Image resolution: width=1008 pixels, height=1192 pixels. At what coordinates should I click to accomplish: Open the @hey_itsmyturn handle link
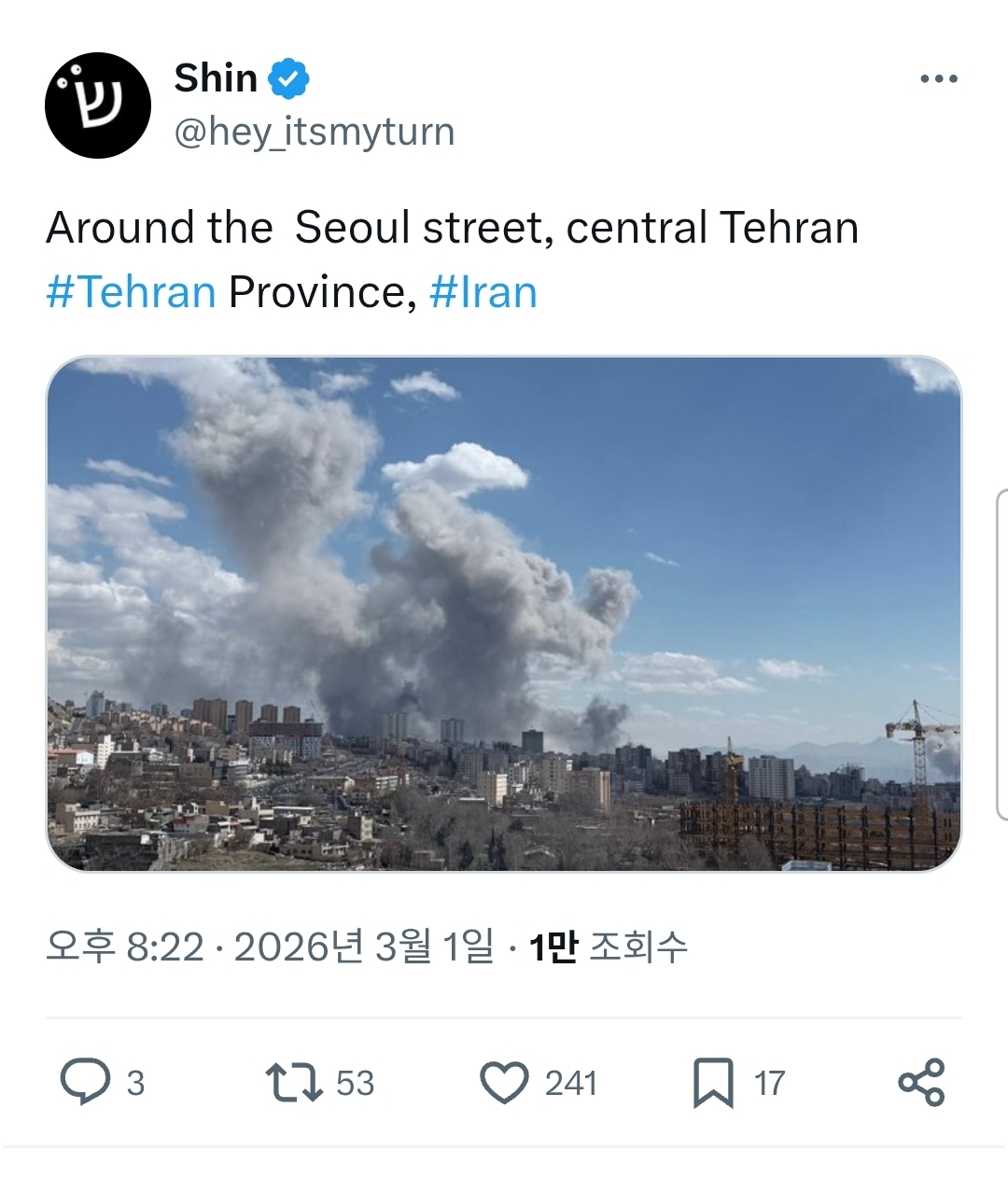[315, 132]
